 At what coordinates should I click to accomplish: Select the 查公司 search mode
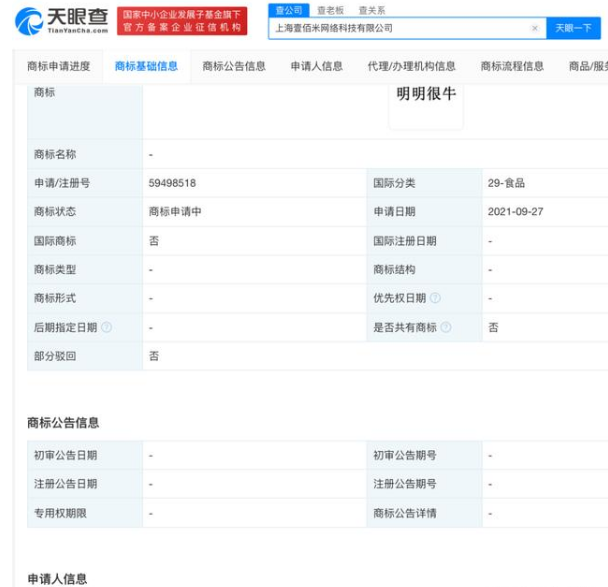click(x=288, y=10)
